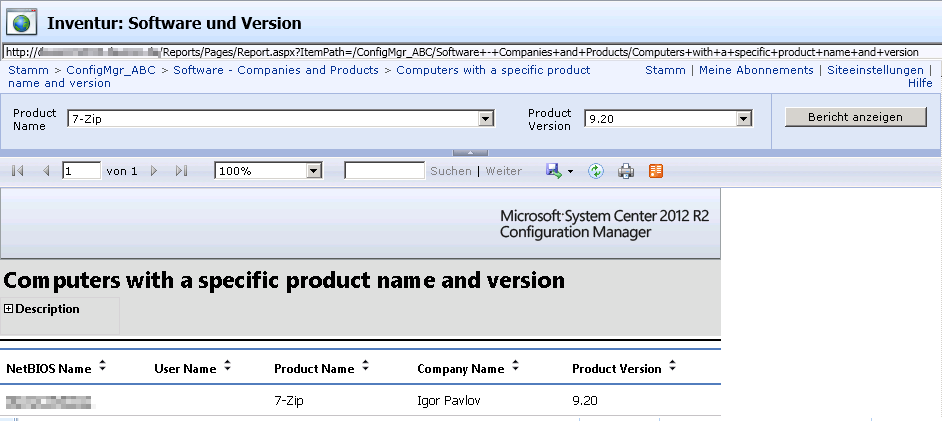
Task: Go to the next report page
Action: [154, 171]
